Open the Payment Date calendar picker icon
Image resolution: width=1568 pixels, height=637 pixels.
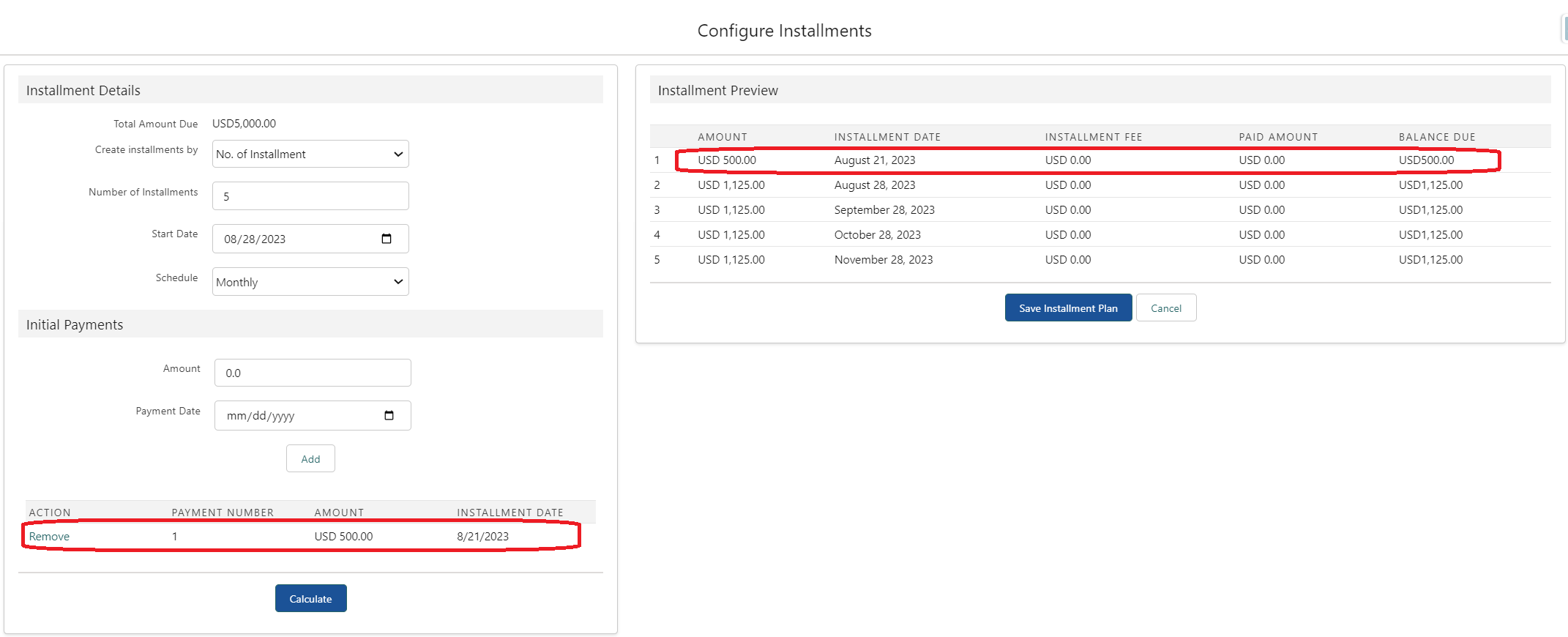tap(389, 416)
